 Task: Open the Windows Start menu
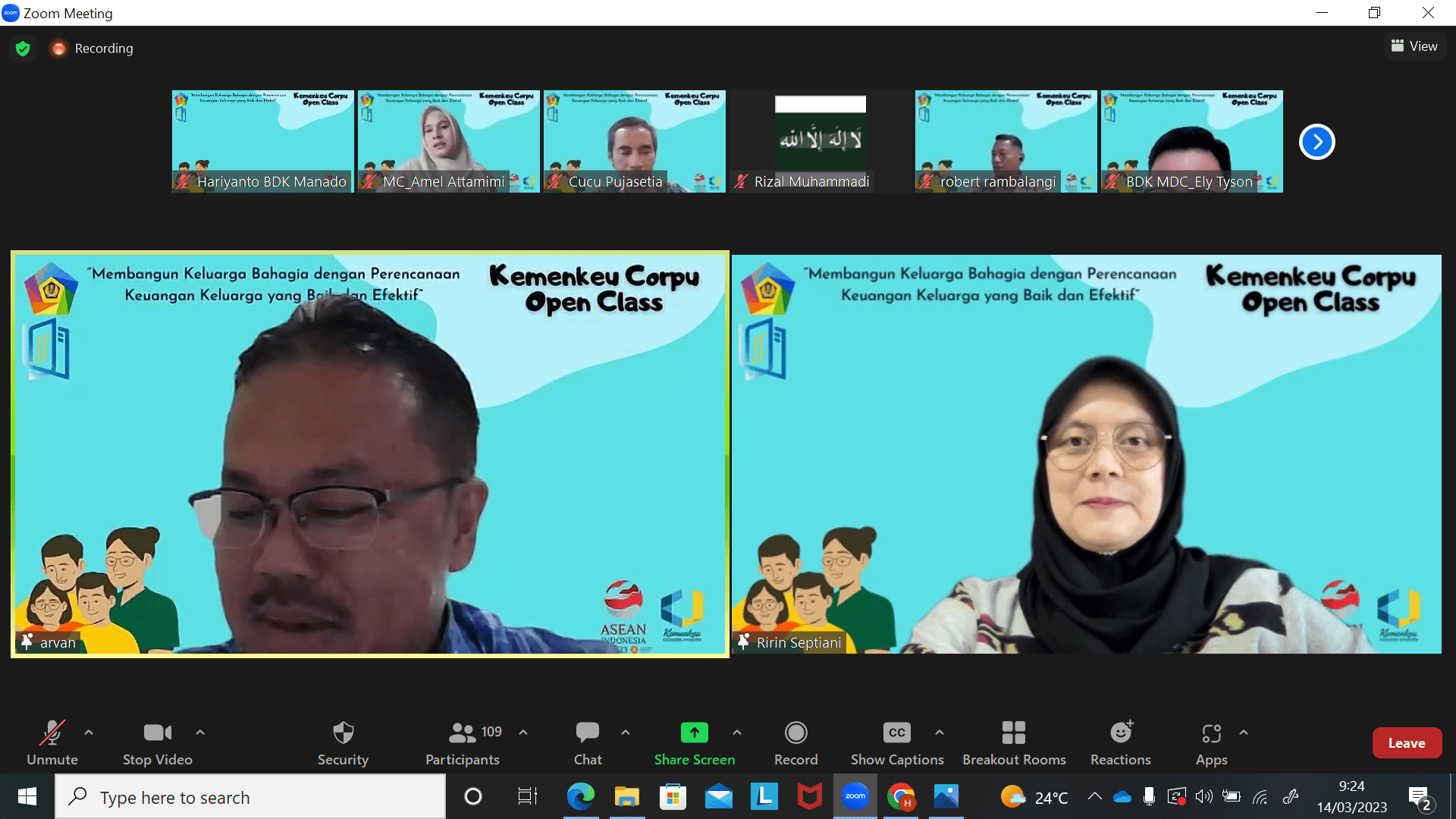coord(27,797)
